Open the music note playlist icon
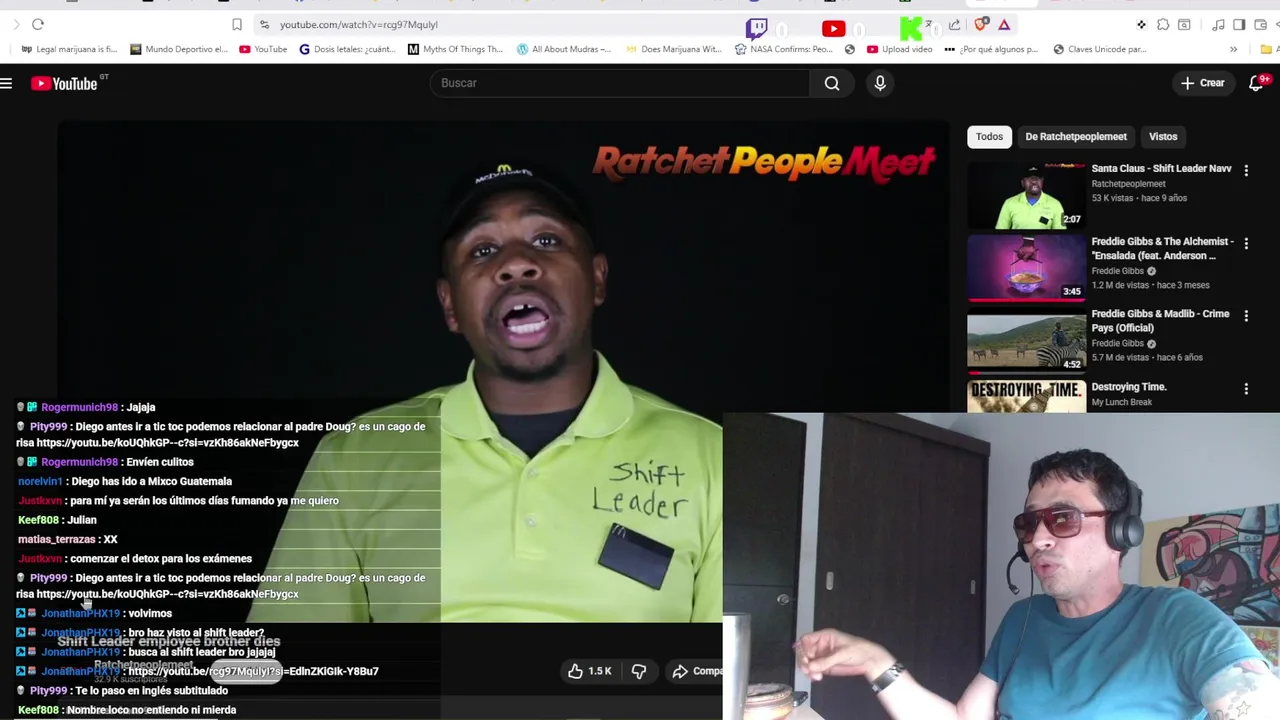 point(1219,25)
